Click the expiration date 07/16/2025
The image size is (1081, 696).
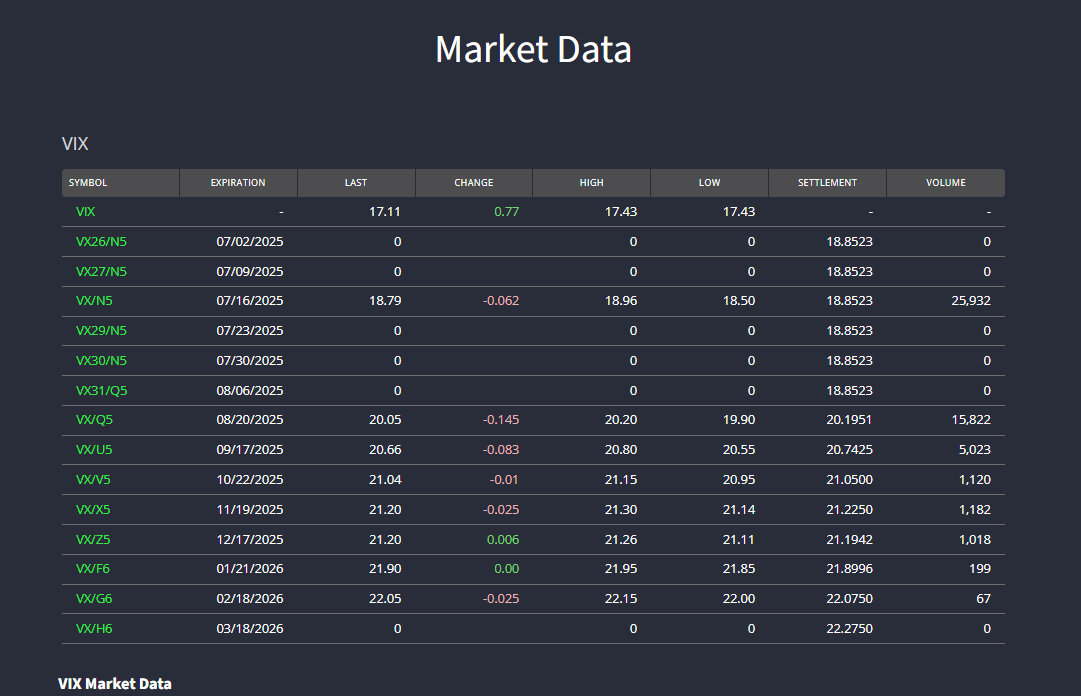[x=250, y=301]
